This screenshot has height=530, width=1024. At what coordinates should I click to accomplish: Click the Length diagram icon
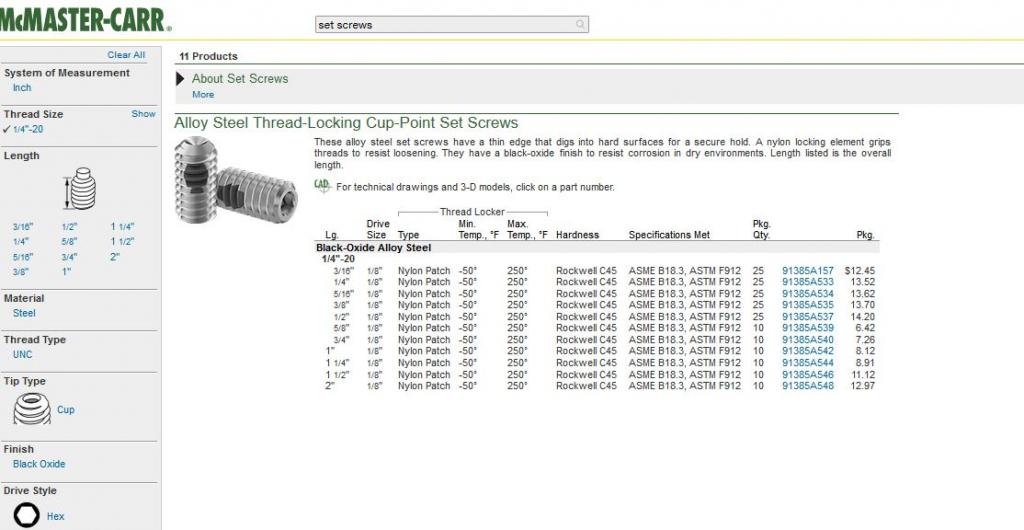80,188
